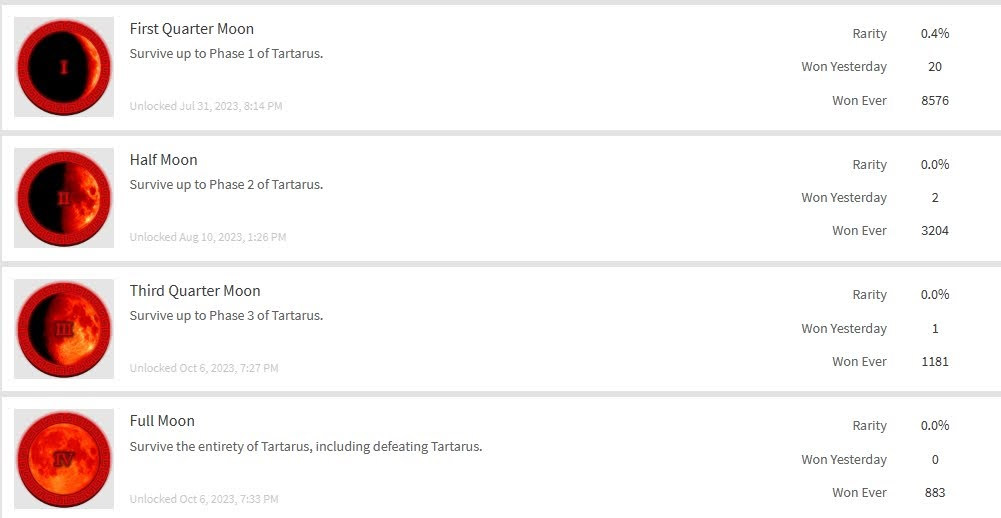
Task: Click the 'defeating Tartarus' Full Moon description
Action: 306,446
